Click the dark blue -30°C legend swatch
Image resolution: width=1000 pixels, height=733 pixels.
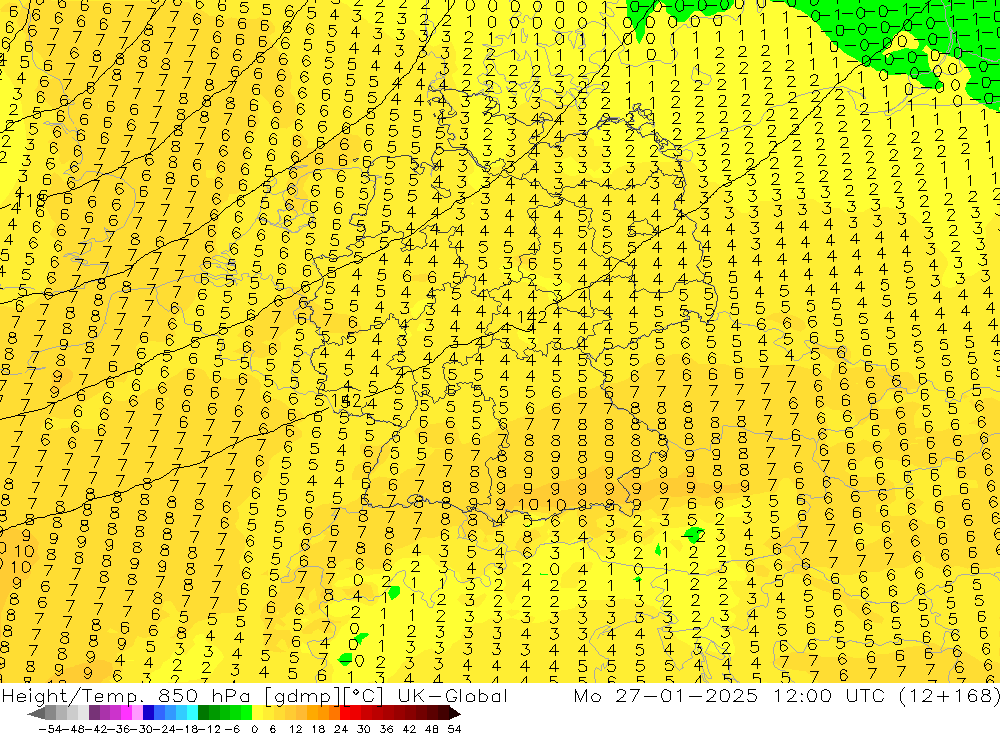148,713
